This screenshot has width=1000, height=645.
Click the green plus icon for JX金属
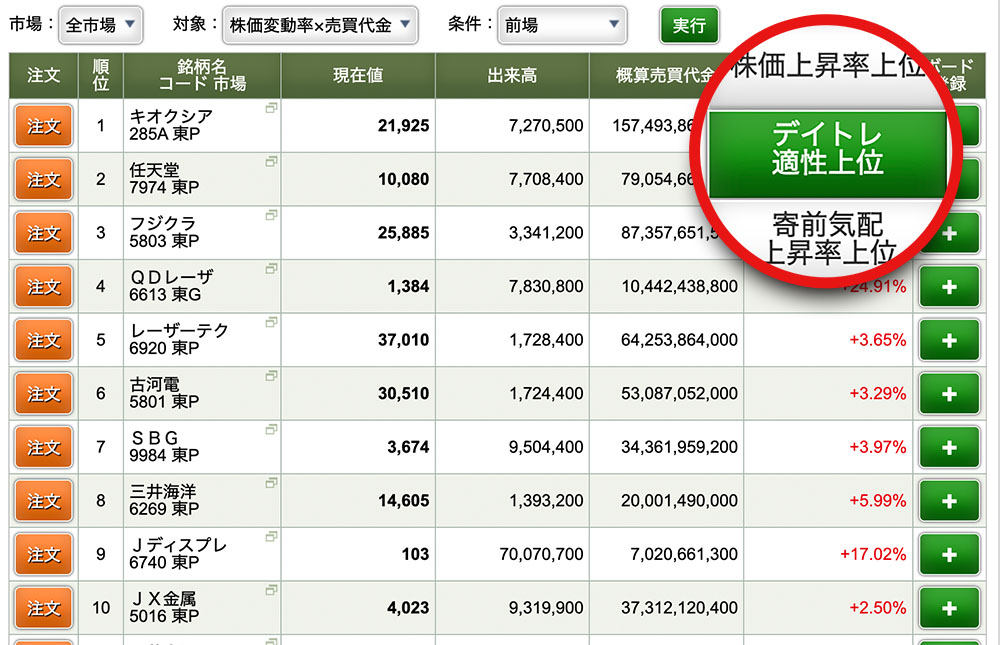(949, 608)
